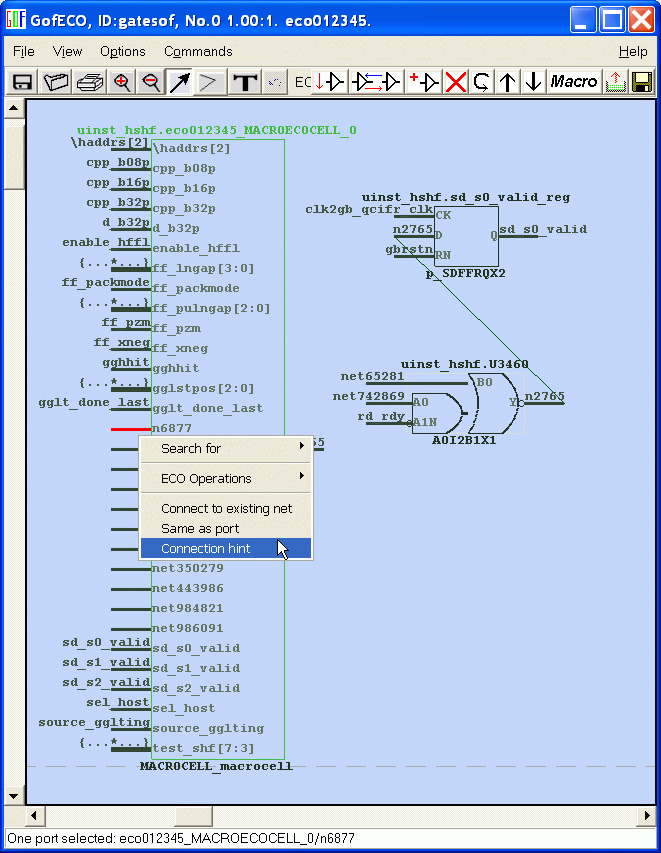This screenshot has width=661, height=853.
Task: Select the arrow pointer tool
Action: coord(180,82)
